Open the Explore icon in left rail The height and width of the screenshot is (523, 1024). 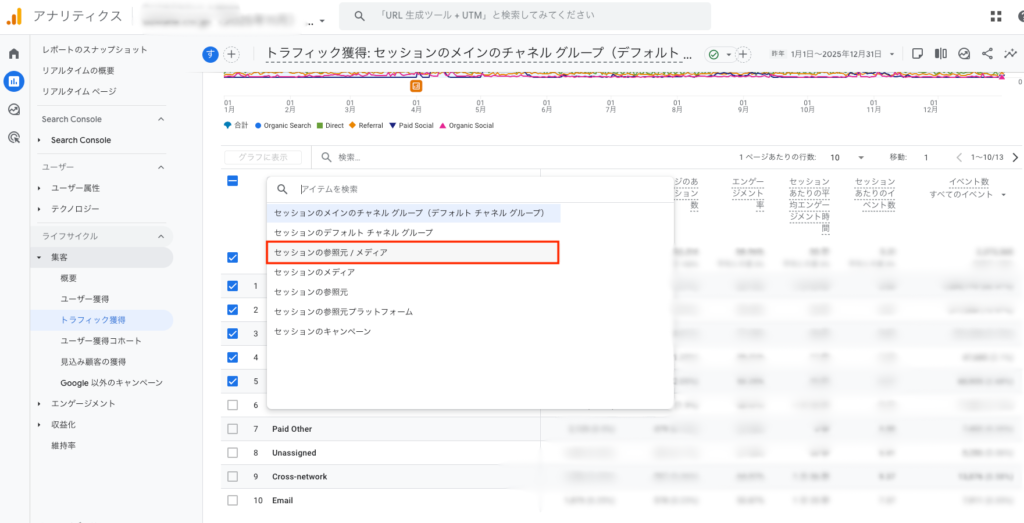[x=14, y=110]
